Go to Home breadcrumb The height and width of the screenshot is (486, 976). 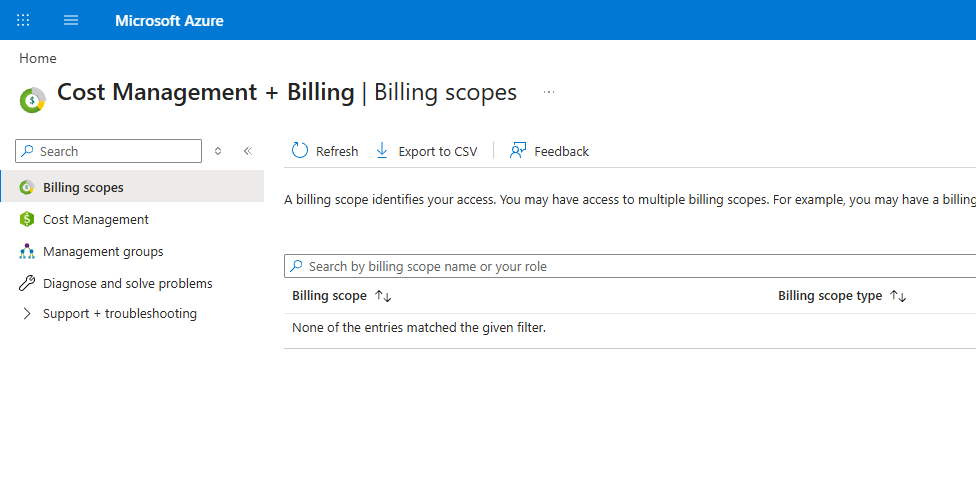coord(38,58)
